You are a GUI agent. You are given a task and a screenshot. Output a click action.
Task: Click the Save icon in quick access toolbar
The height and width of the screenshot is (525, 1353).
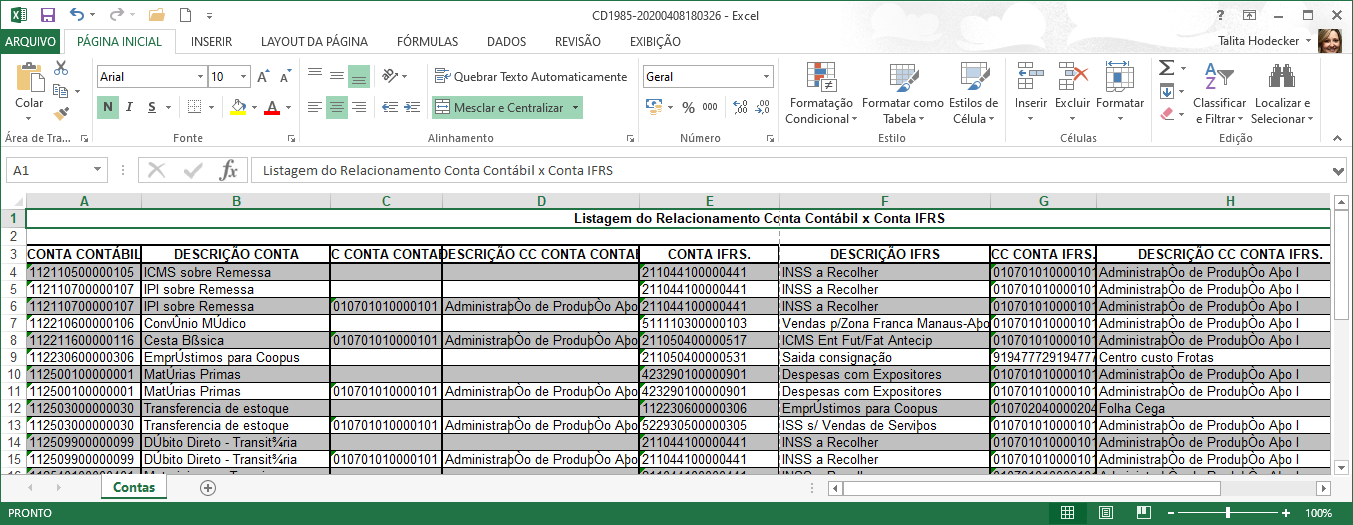[x=47, y=15]
